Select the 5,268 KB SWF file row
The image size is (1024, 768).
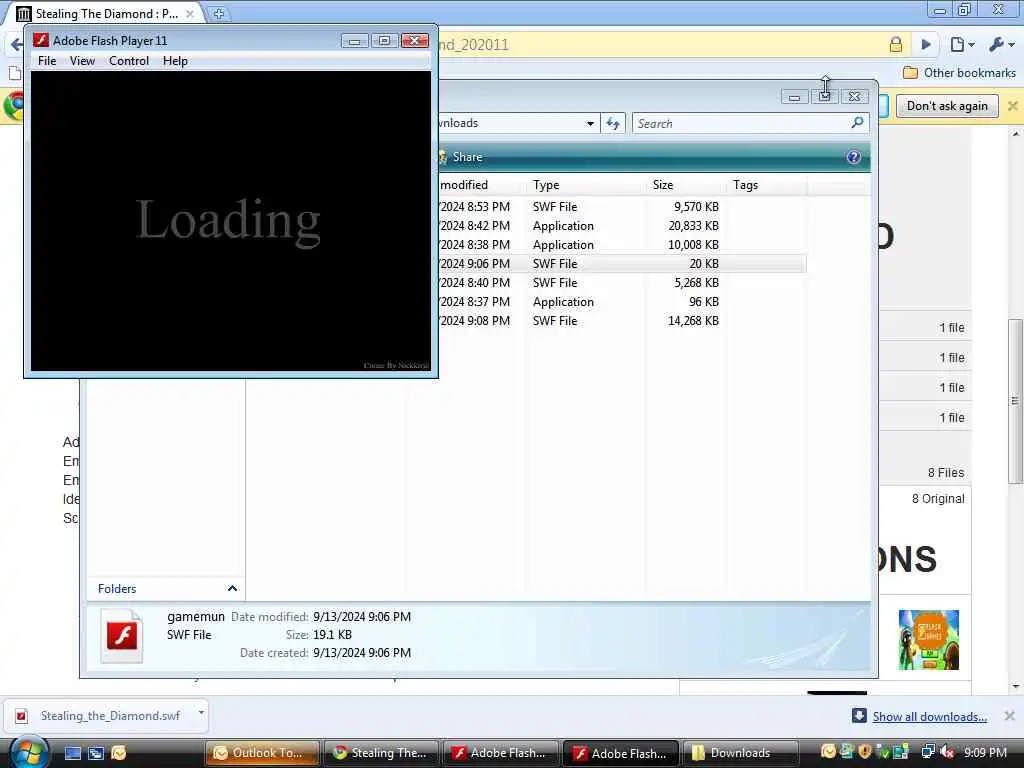pyautogui.click(x=622, y=282)
